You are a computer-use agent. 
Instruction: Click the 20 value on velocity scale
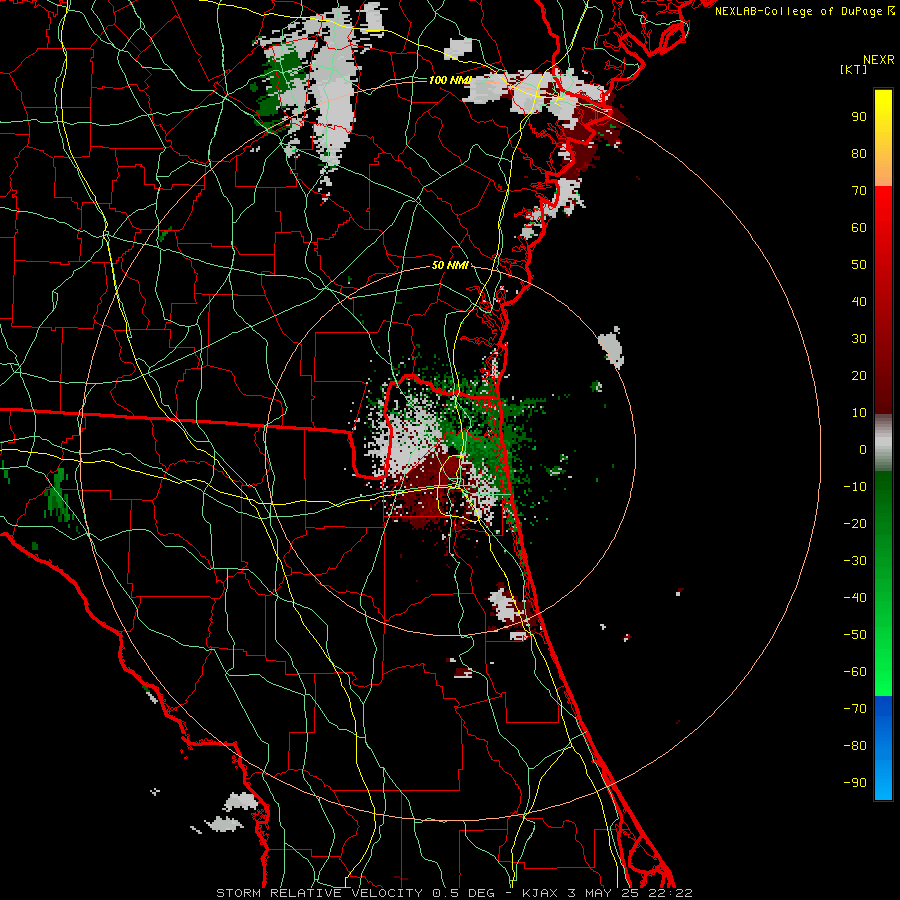859,376
